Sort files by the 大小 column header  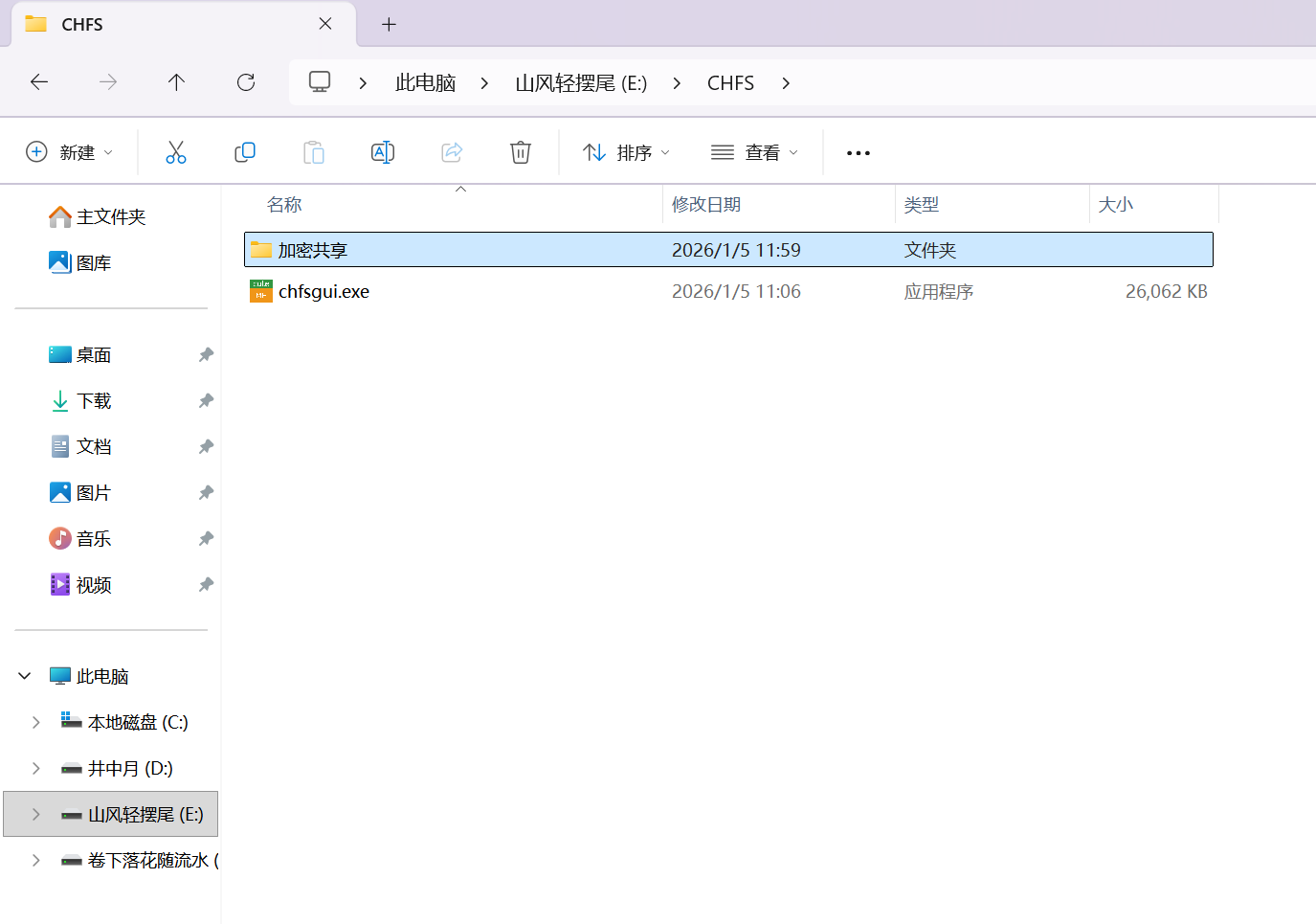[1116, 204]
